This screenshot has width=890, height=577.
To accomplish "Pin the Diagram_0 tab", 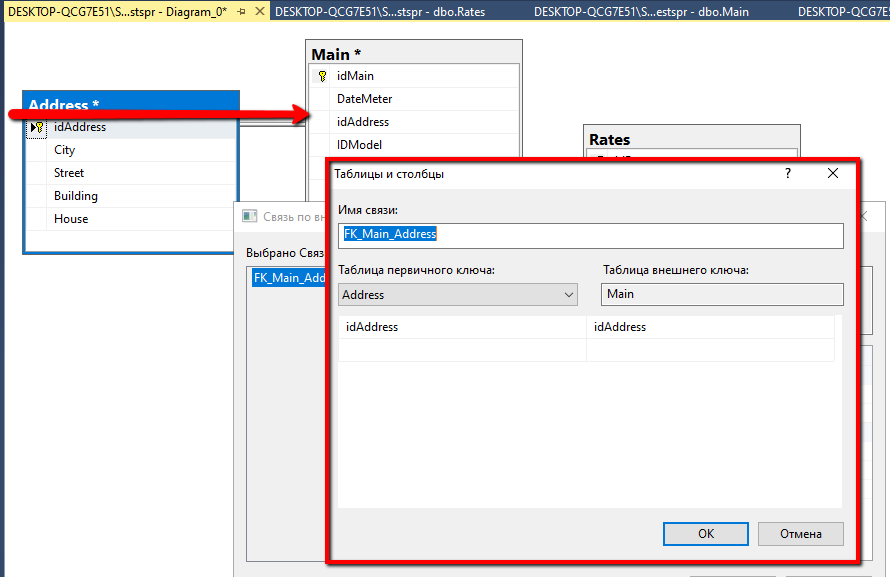I will click(241, 11).
